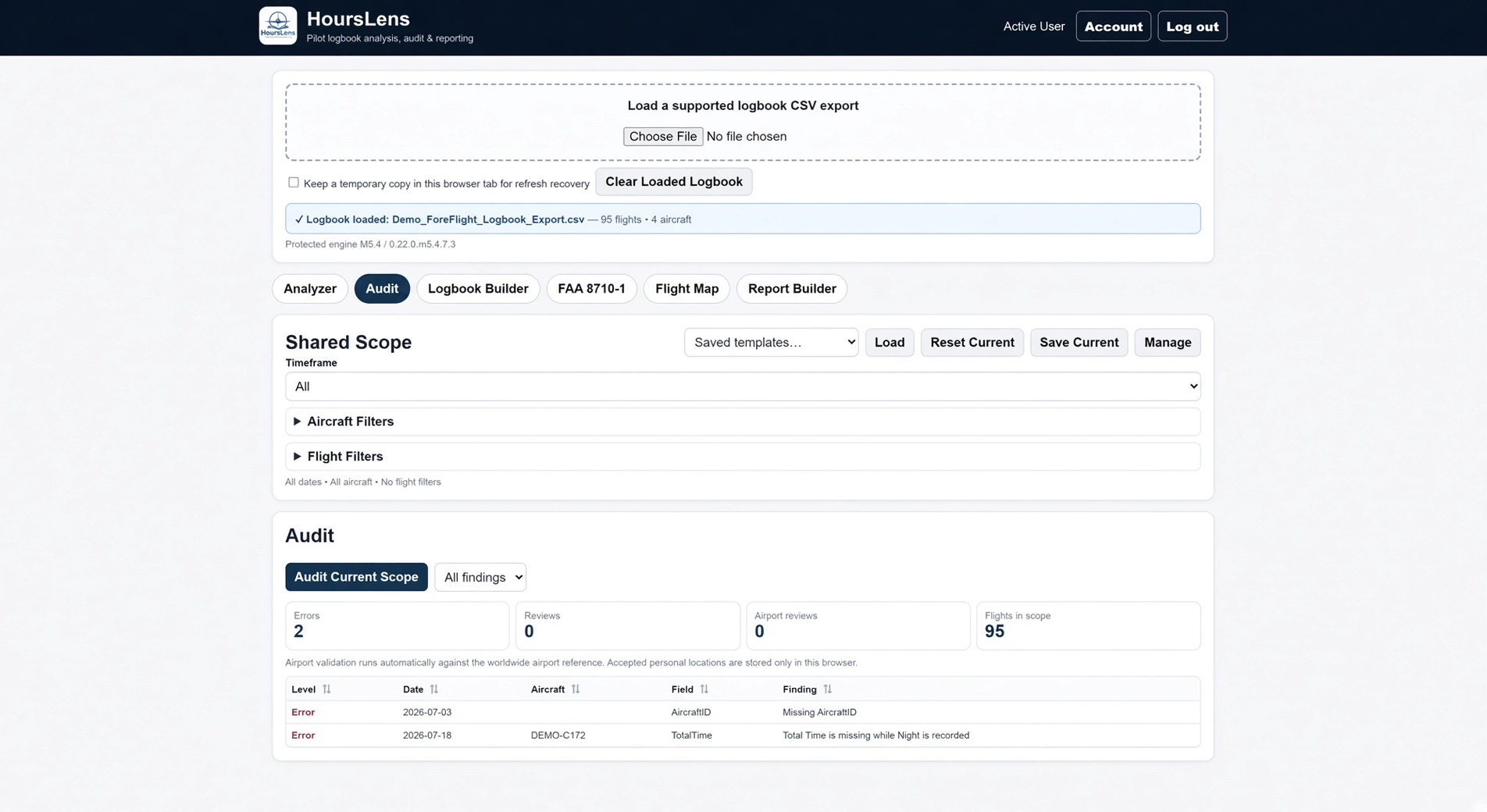Open the All findings filter dropdown
The width and height of the screenshot is (1487, 812).
(480, 577)
